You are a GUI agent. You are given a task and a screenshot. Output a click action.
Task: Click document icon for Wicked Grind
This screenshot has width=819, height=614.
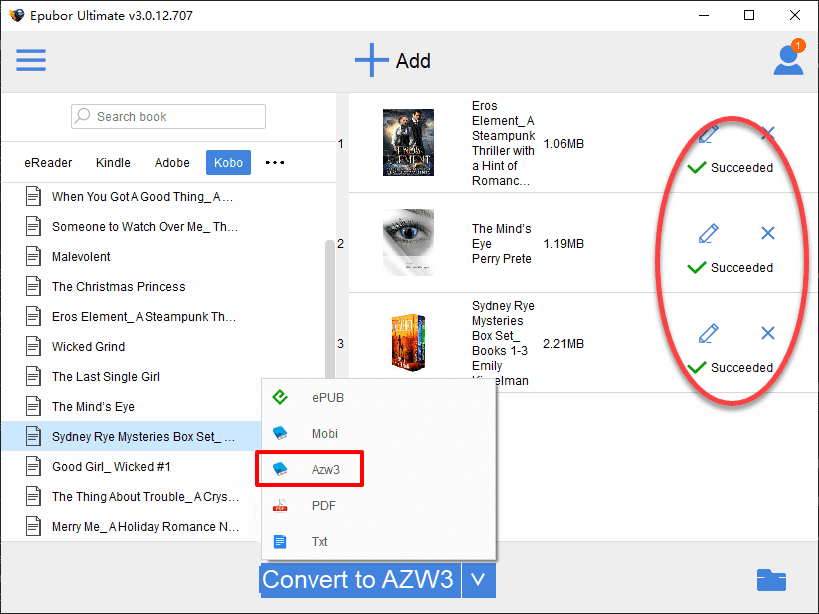click(33, 346)
